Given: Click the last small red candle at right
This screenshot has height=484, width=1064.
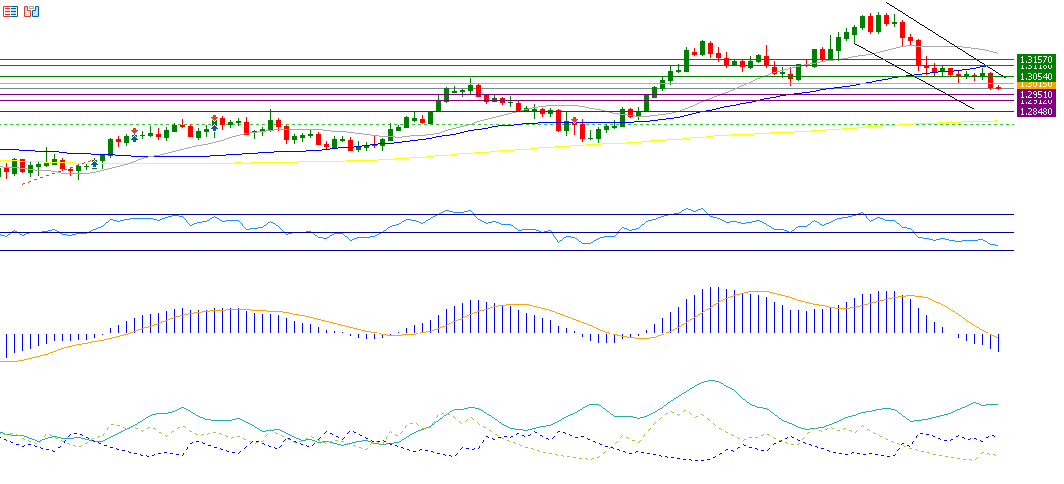Looking at the screenshot, I should click(998, 88).
